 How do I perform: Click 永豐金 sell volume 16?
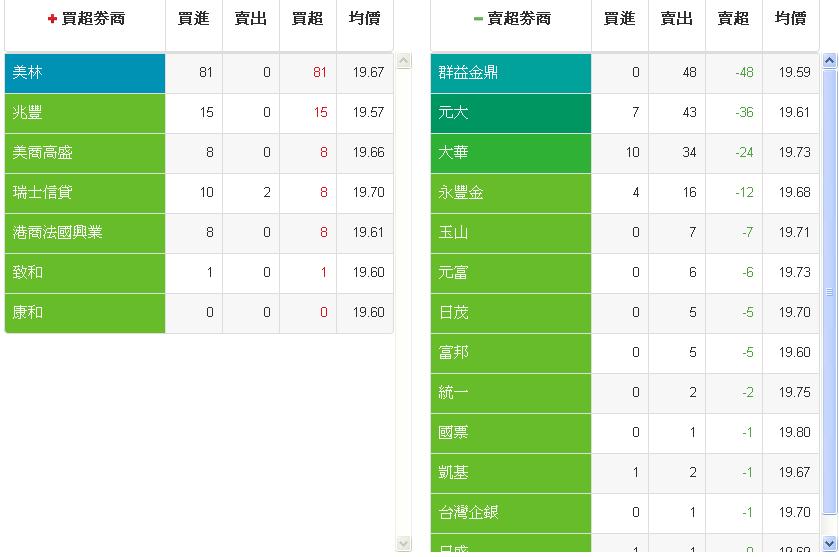click(690, 192)
